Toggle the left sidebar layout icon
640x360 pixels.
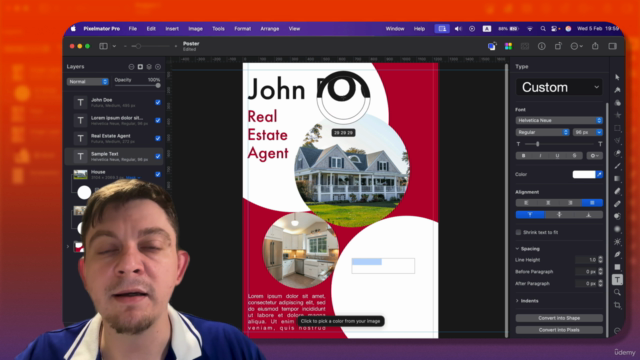103,46
